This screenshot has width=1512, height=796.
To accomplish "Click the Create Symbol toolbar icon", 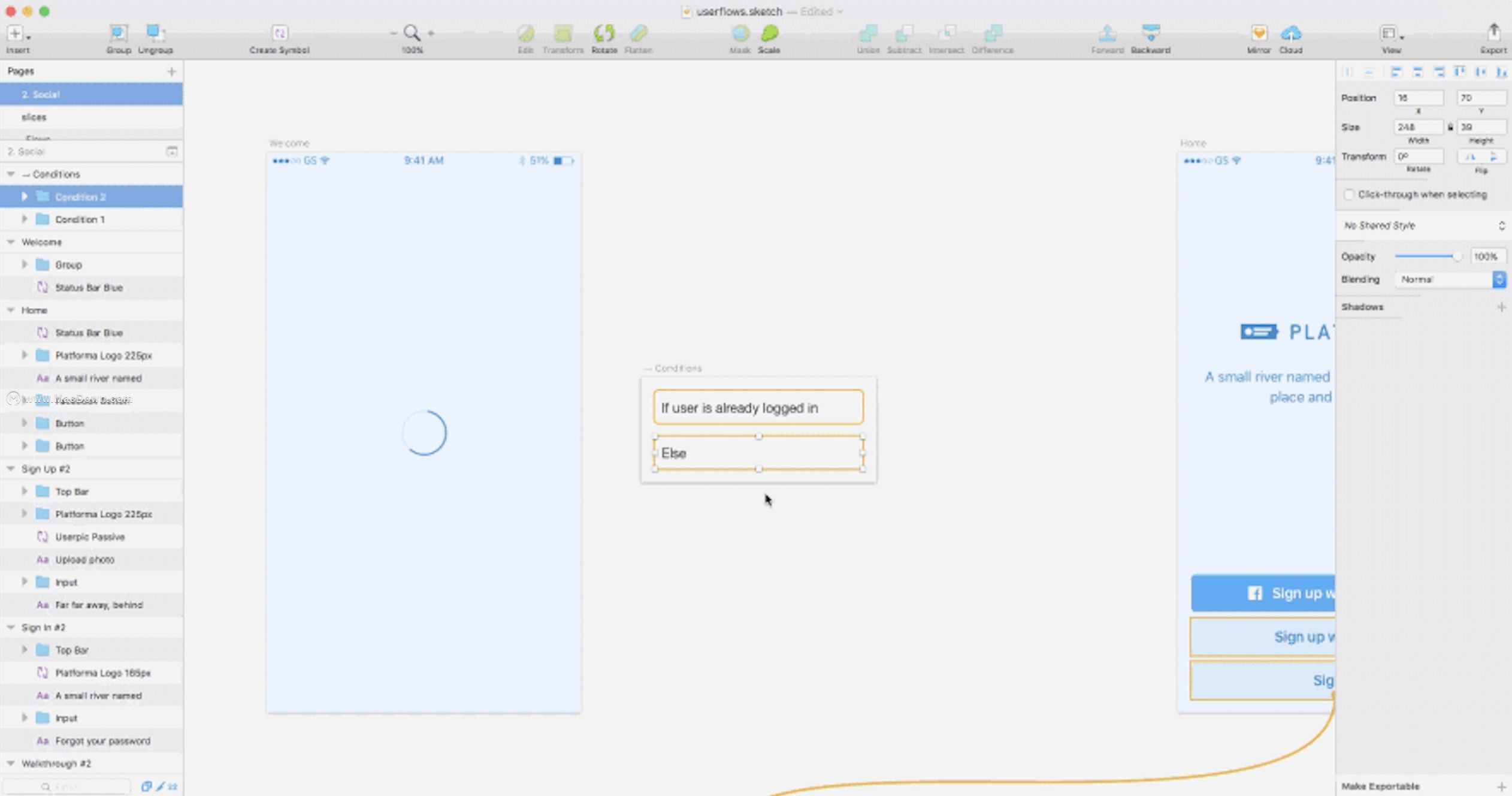I will coord(279,34).
